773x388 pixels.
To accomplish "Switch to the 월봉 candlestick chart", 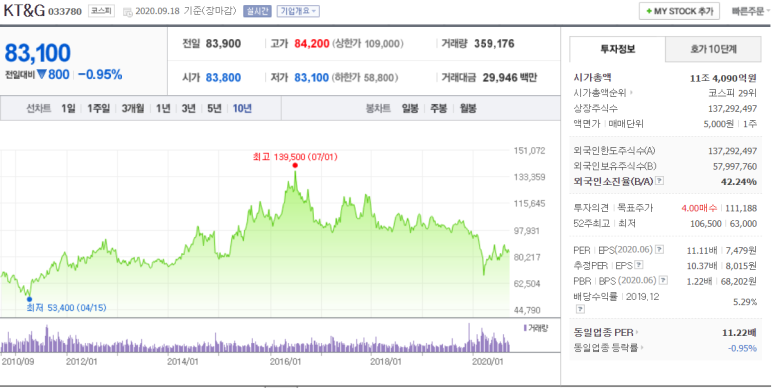I will (x=468, y=108).
